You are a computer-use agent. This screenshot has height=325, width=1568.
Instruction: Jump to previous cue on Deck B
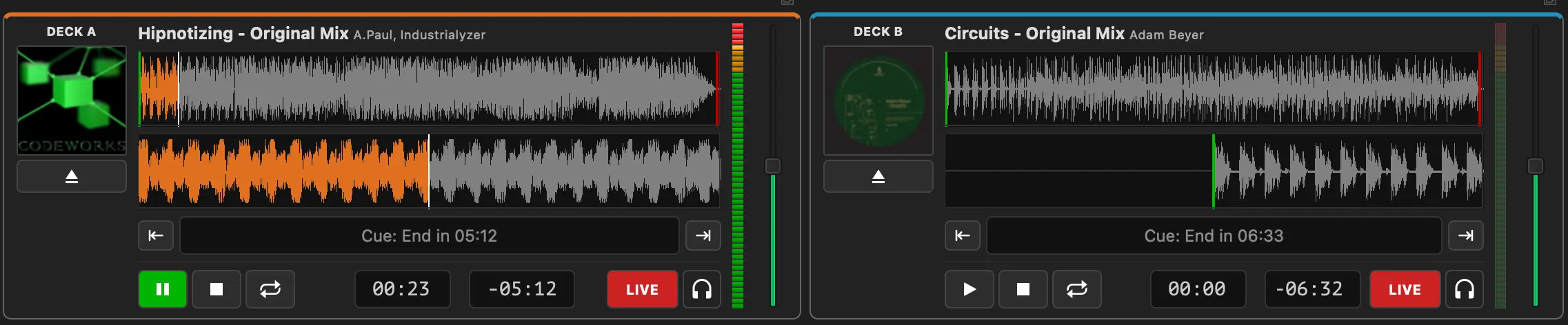point(963,235)
